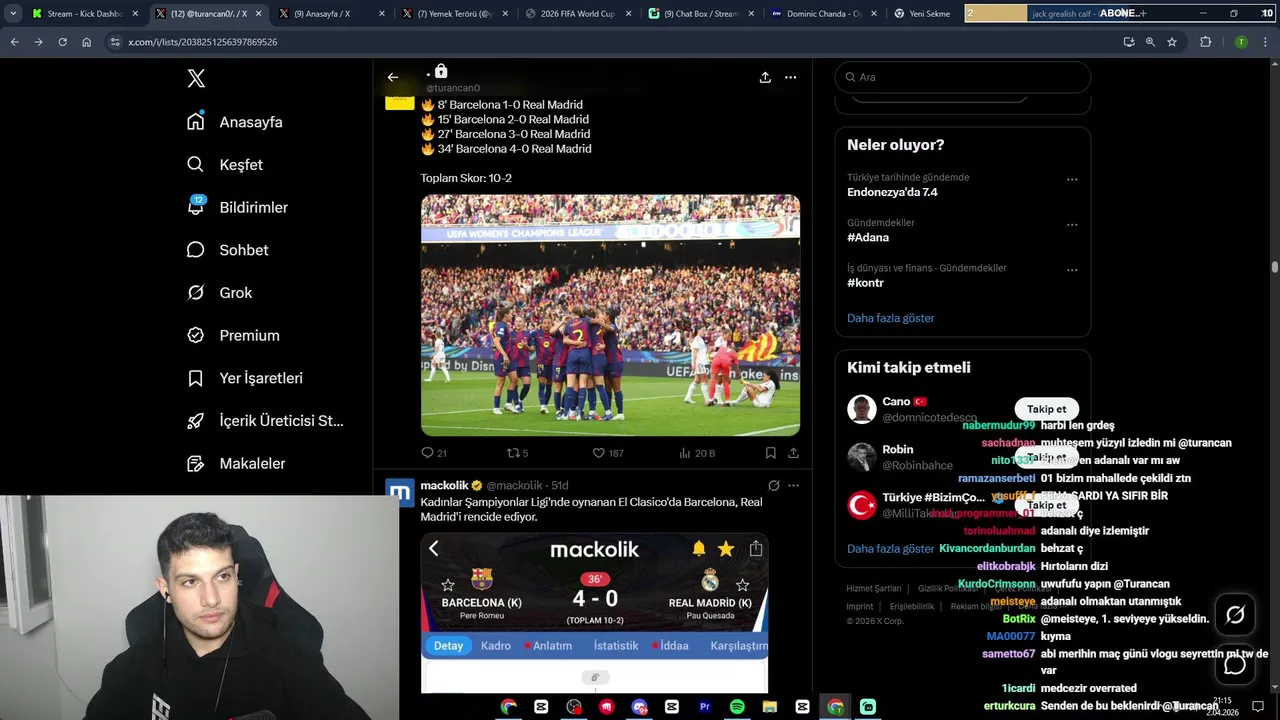
Task: Open the list header more options menu
Action: tap(790, 77)
